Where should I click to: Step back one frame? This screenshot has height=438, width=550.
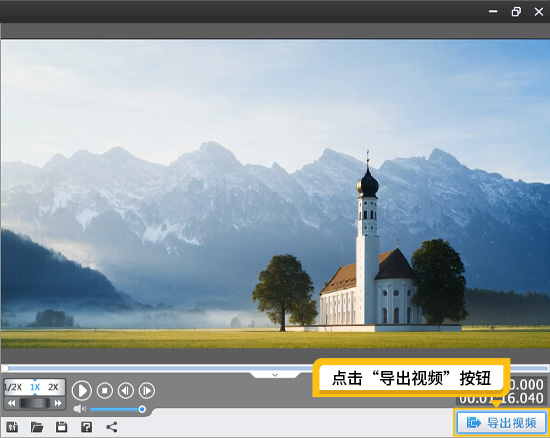coord(126,390)
